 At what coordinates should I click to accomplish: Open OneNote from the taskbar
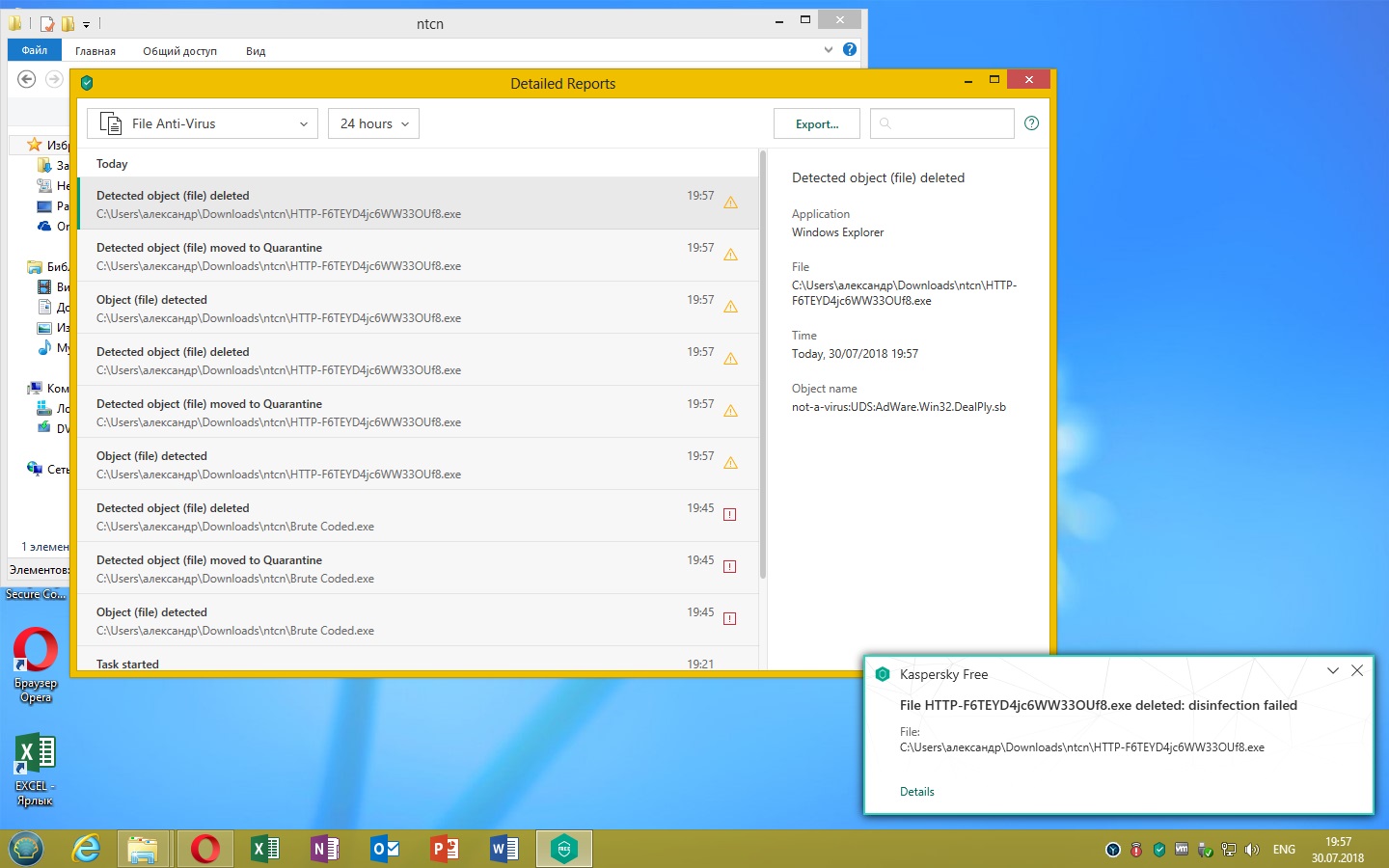[x=325, y=849]
